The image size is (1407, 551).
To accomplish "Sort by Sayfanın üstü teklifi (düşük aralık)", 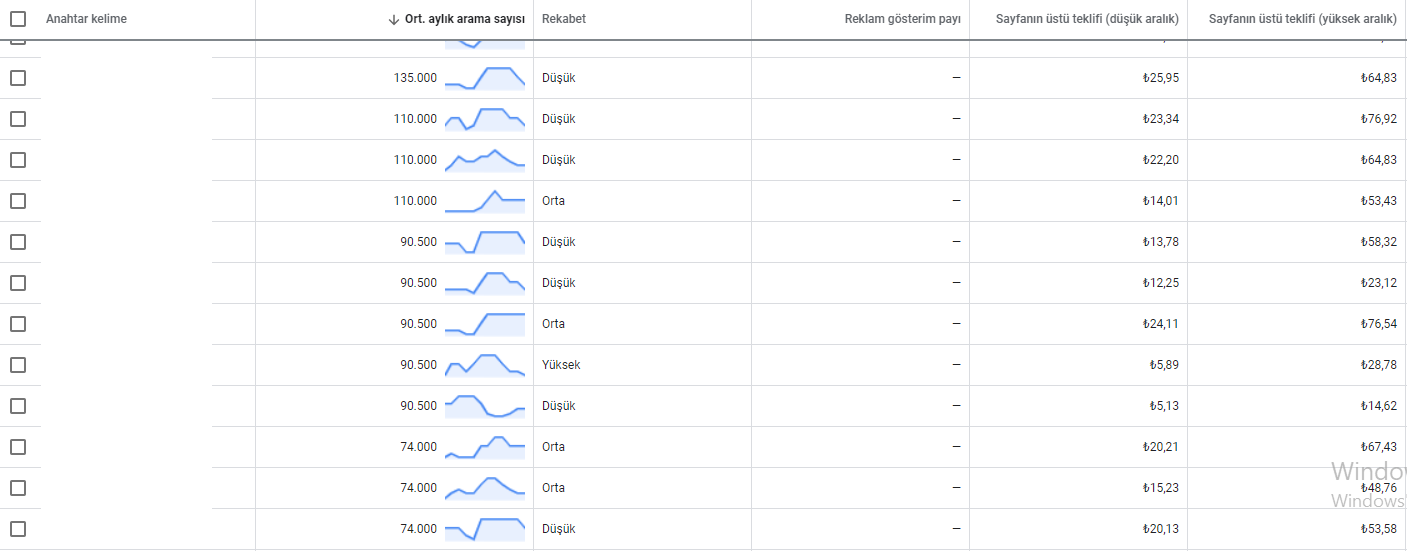I will (1087, 19).
